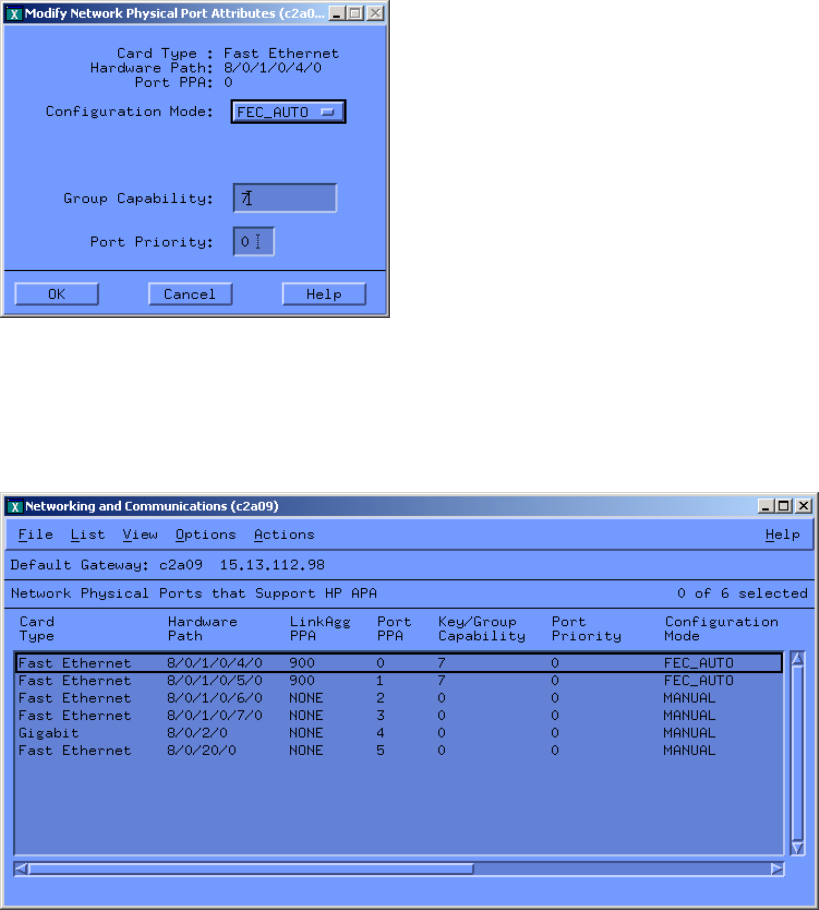Click the vertical scrollbar down arrow
The image size is (819, 910).
pyautogui.click(x=798, y=848)
